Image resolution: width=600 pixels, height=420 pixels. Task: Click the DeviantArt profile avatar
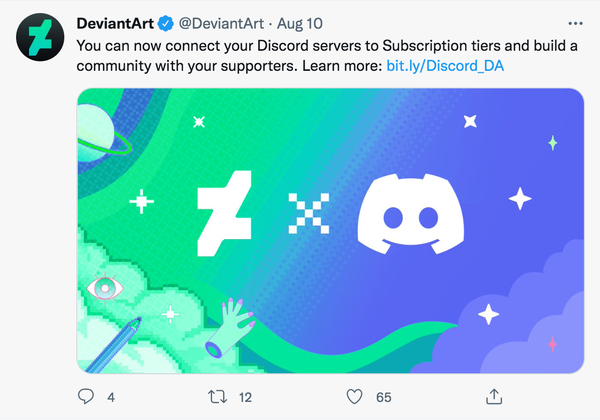[x=38, y=39]
